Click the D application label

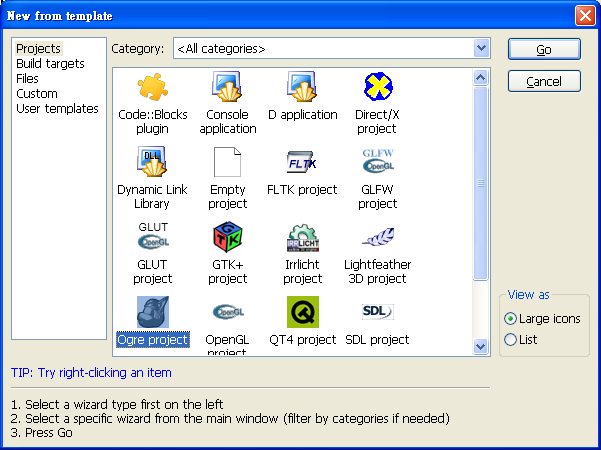pyautogui.click(x=303, y=115)
